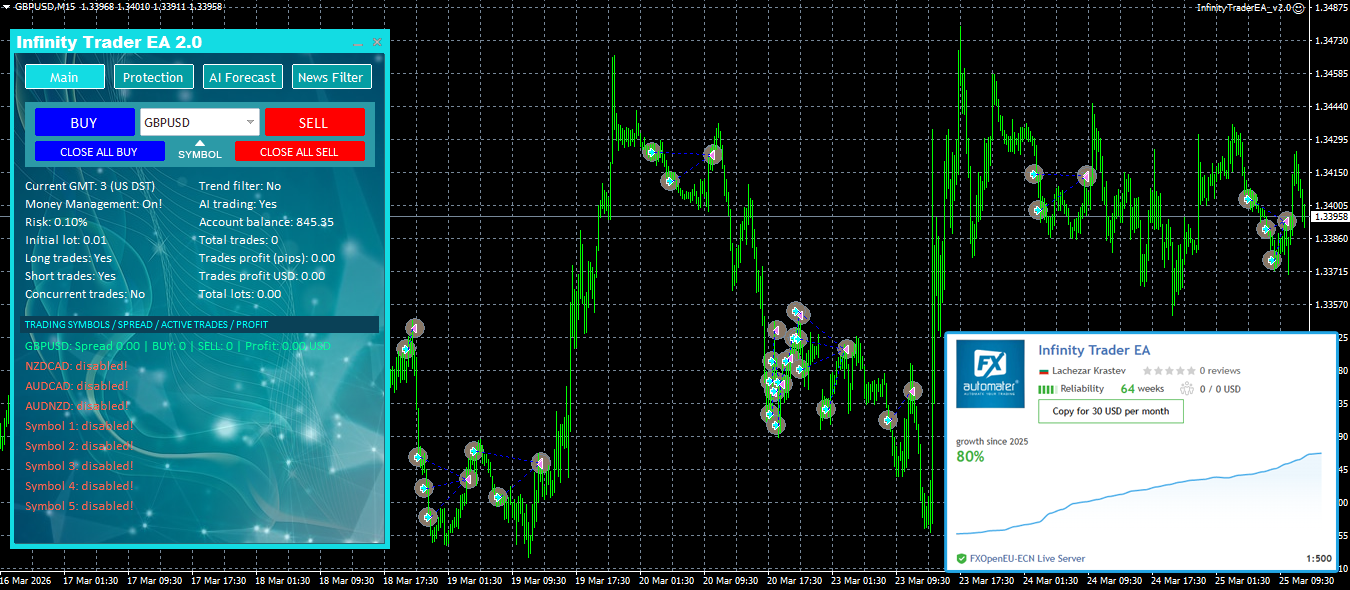The width and height of the screenshot is (1350, 590).
Task: Click the star rating in signal card
Action: pyautogui.click(x=1168, y=371)
